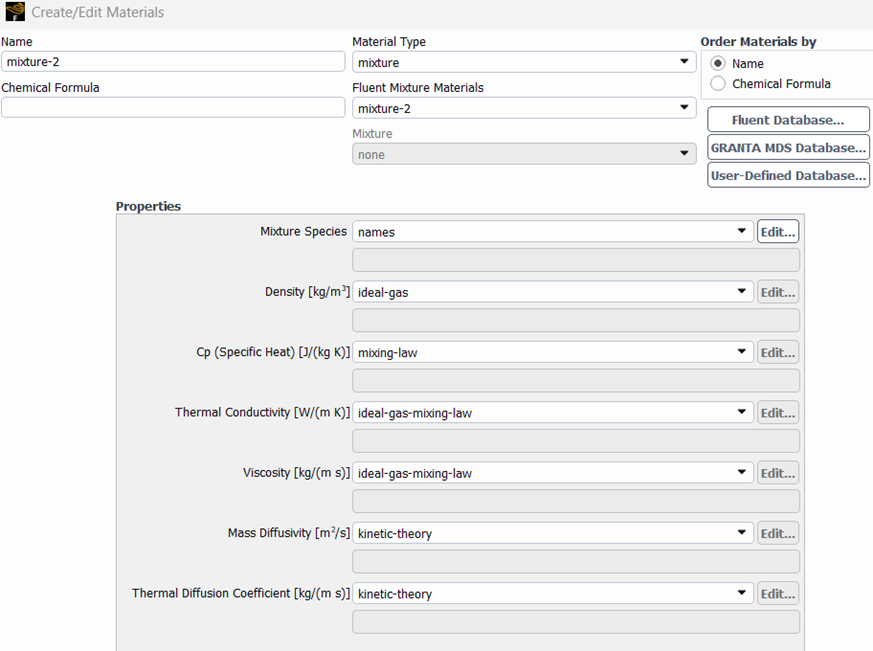Open the Mixture Species dropdown

(552, 232)
